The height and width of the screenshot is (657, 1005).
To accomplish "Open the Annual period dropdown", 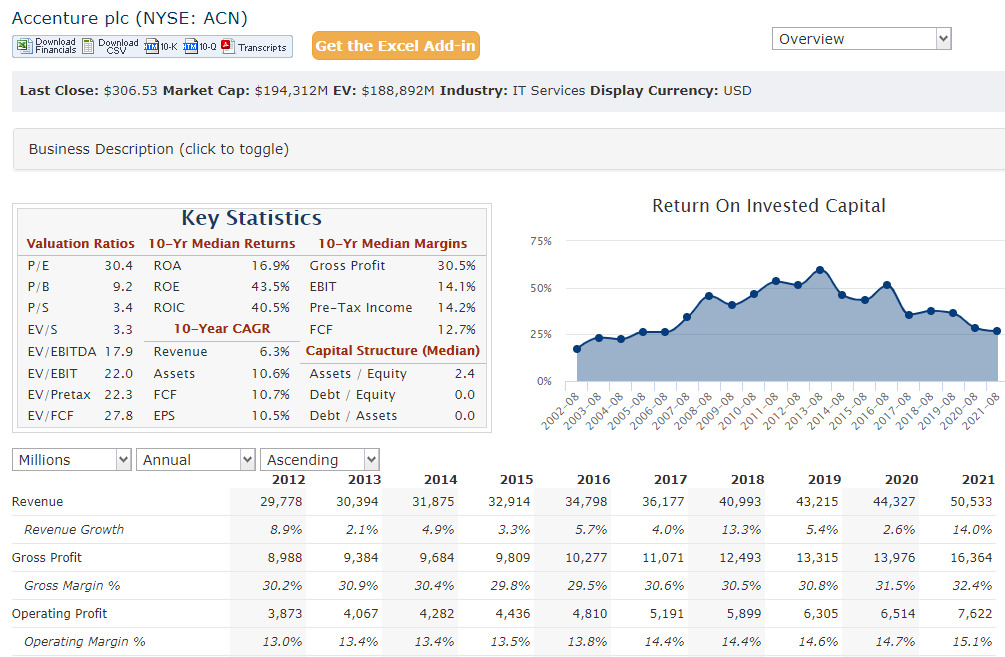I will tap(196, 460).
